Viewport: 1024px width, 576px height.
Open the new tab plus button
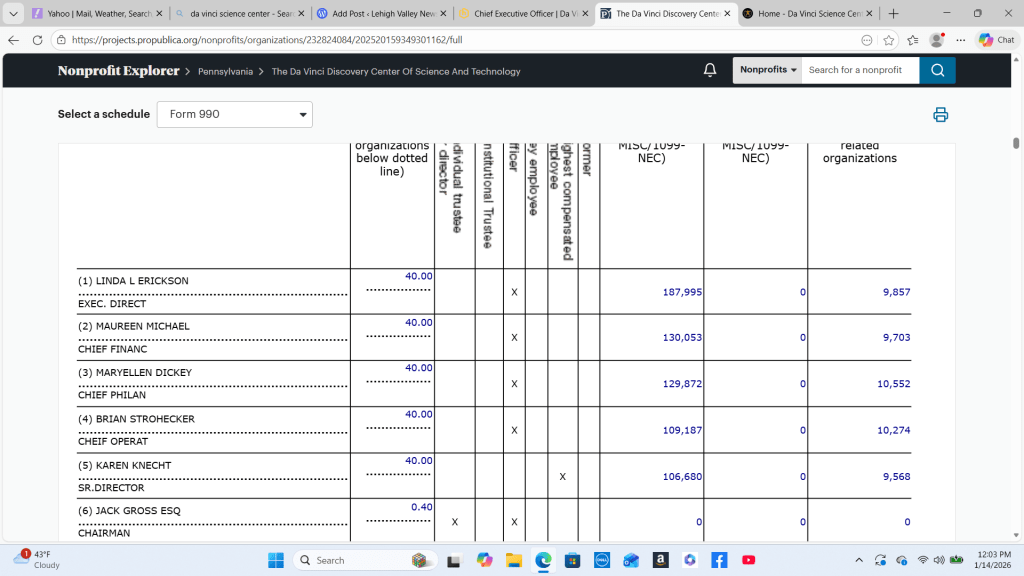click(893, 14)
